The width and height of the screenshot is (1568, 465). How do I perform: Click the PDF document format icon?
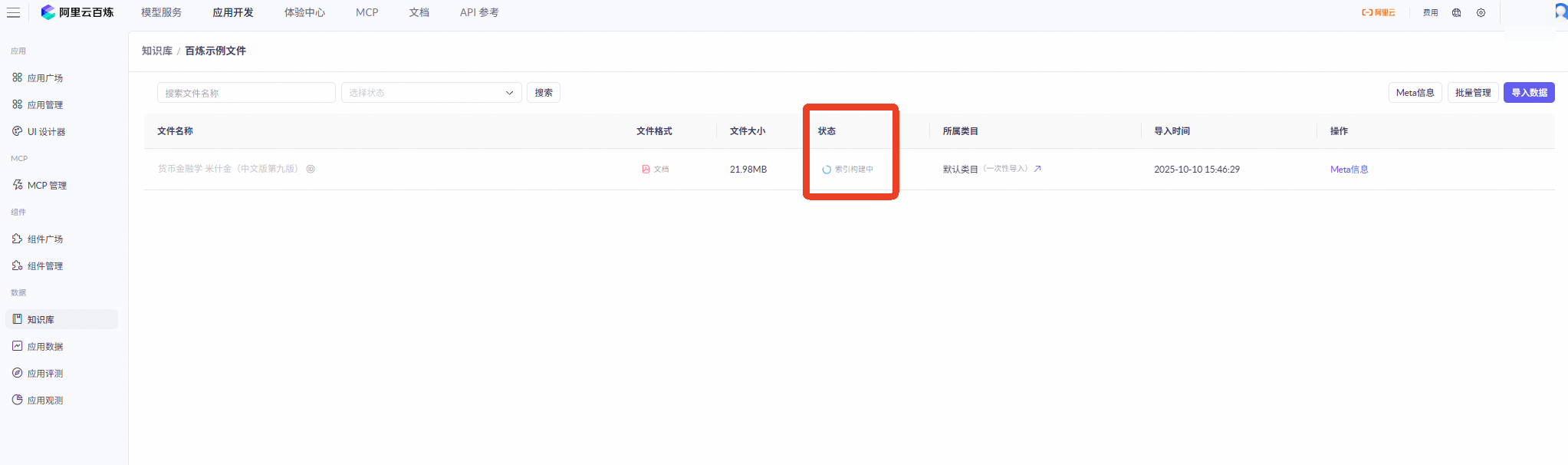coord(646,169)
